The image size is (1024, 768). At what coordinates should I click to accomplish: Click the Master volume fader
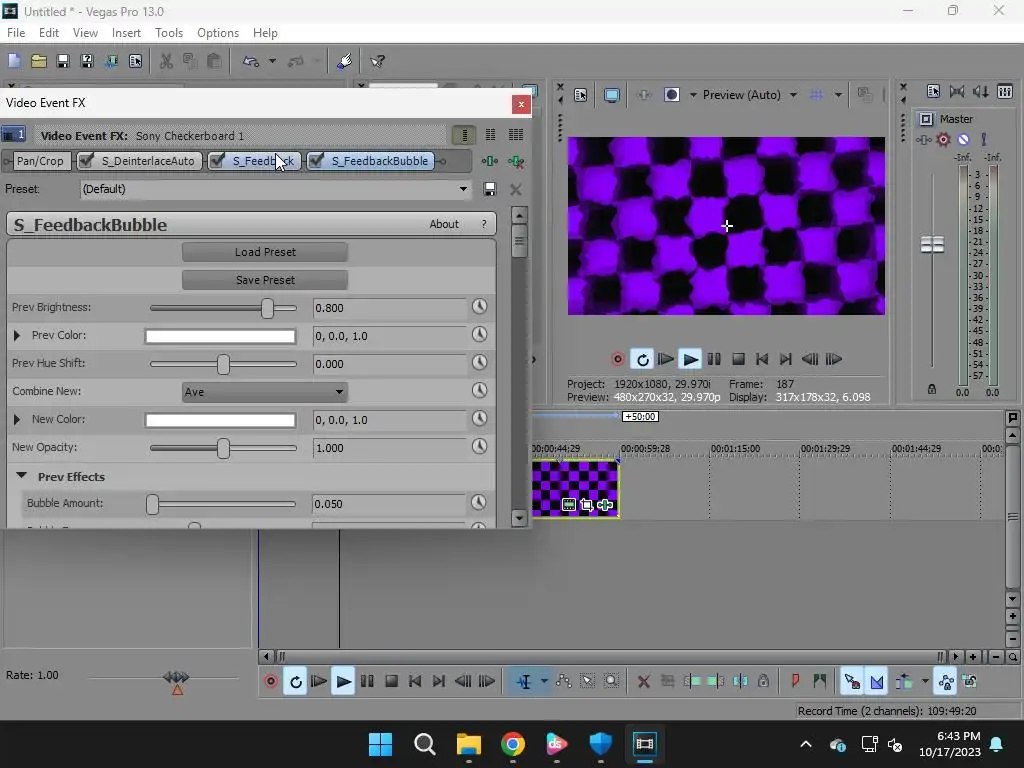pyautogui.click(x=932, y=245)
